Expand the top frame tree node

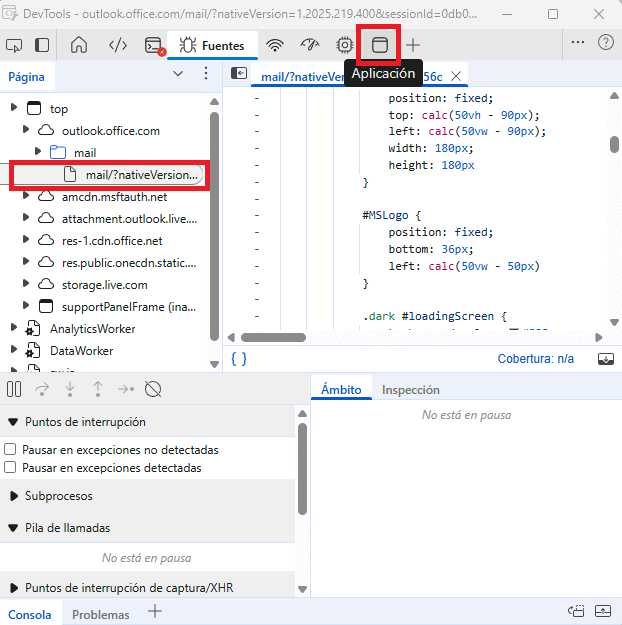click(14, 108)
